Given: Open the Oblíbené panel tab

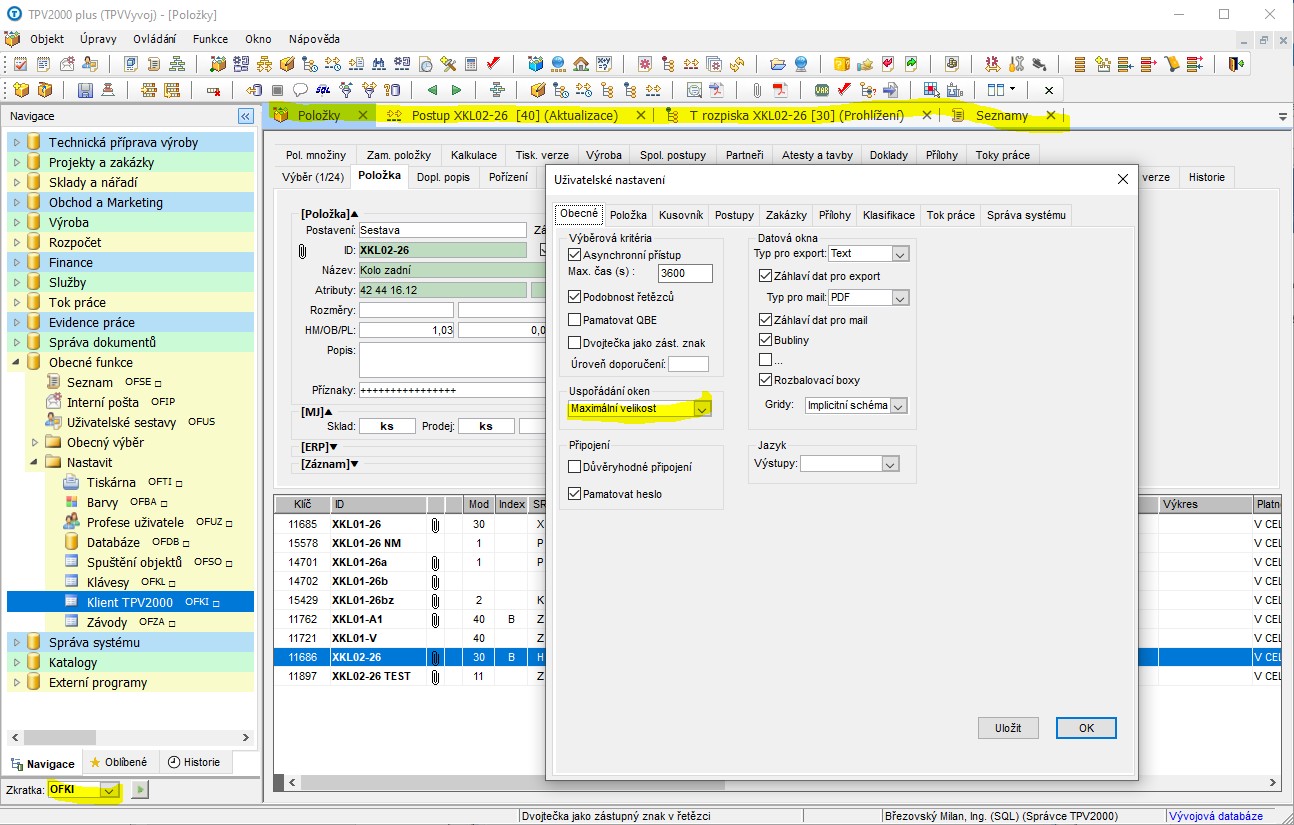Looking at the screenshot, I should [x=119, y=762].
